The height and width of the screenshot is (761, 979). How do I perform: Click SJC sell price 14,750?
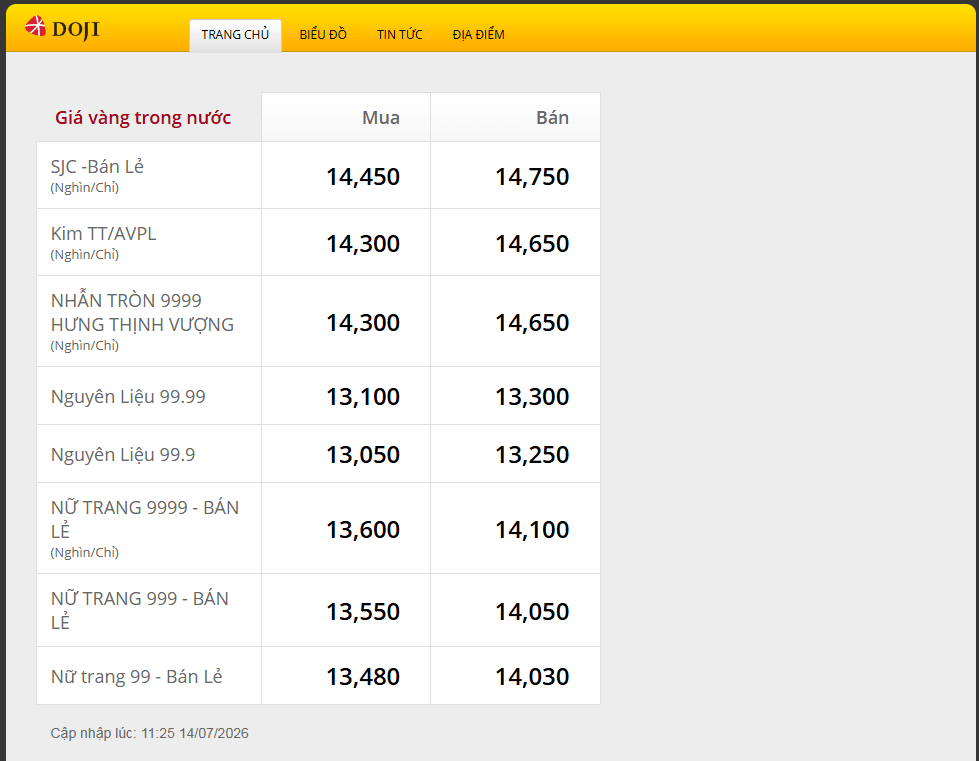pos(532,177)
